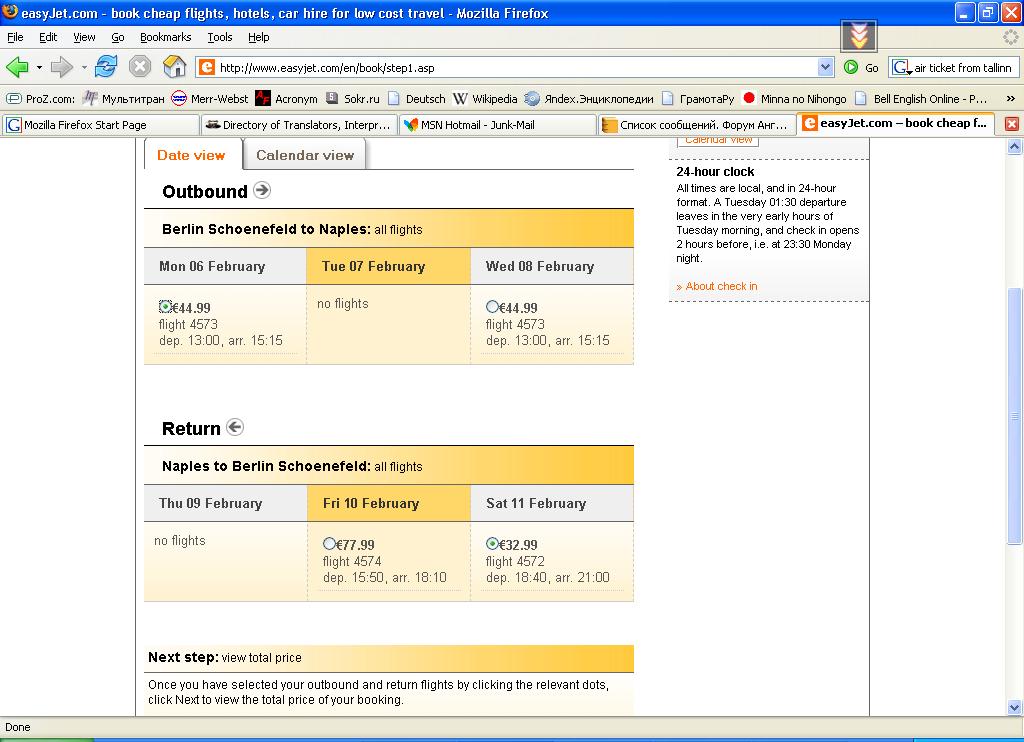Click the page scrollbar up arrow

(1014, 147)
